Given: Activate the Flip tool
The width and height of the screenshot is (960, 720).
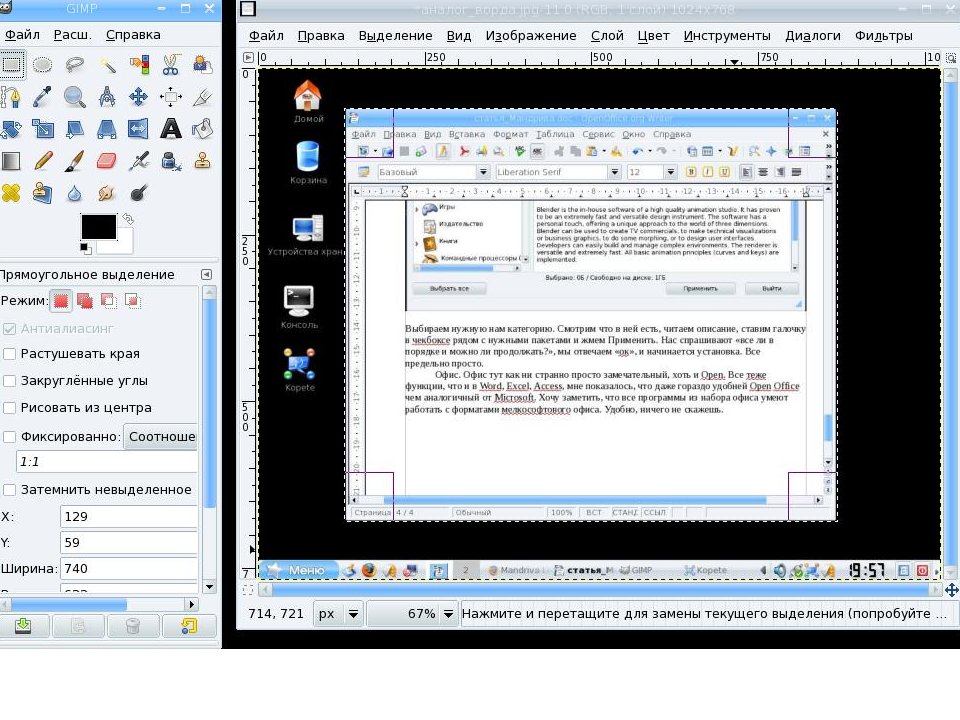Looking at the screenshot, I should tap(139, 129).
